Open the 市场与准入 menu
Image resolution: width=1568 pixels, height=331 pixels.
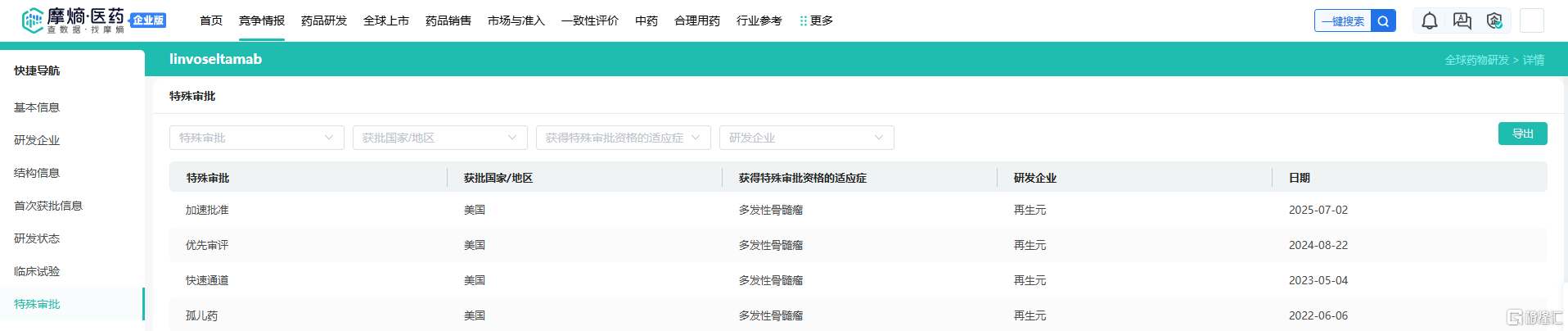point(516,20)
